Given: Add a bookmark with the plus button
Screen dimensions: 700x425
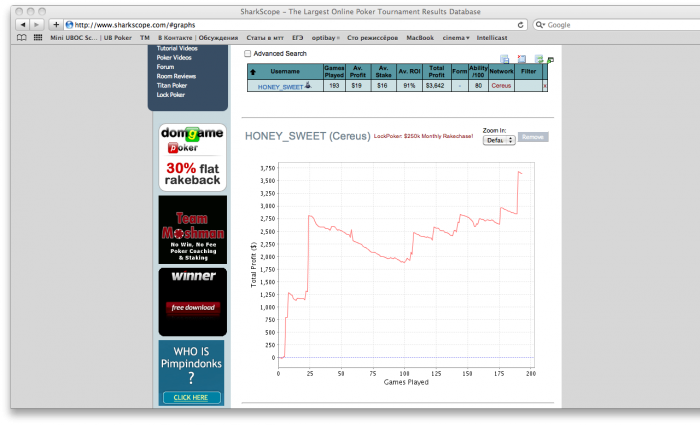Looking at the screenshot, I should click(56, 25).
